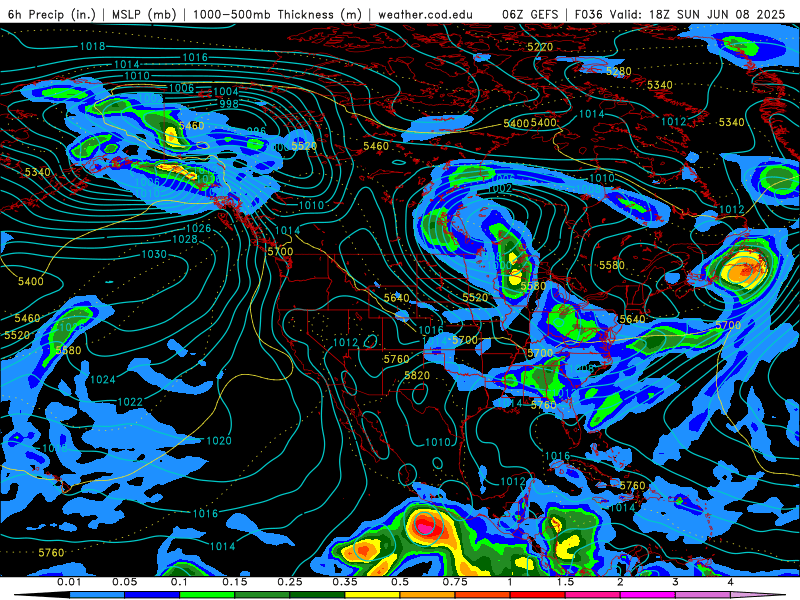Select the 0.25 legend scale value
800x600 pixels.
tap(290, 582)
